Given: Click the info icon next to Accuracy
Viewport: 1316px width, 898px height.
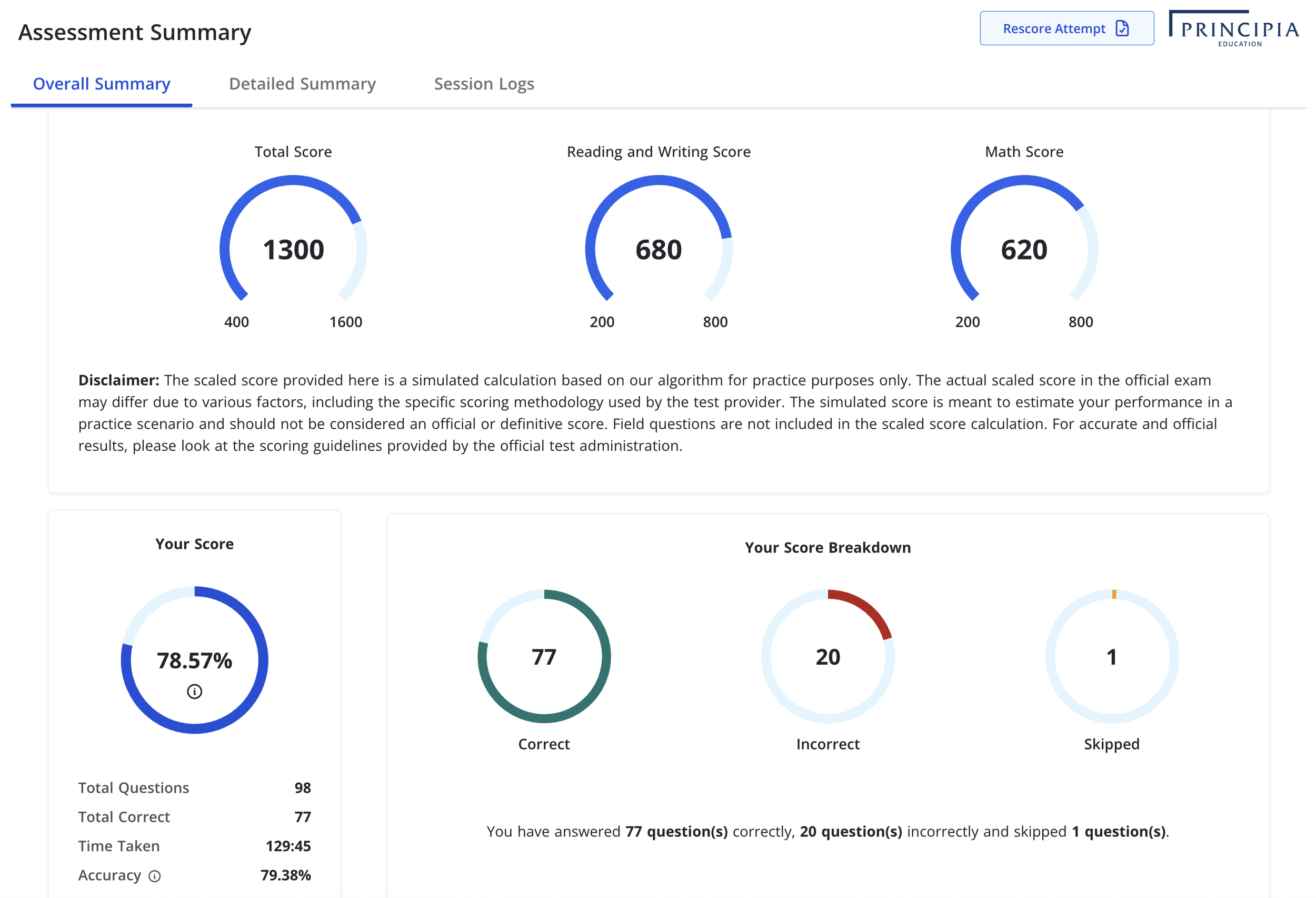Looking at the screenshot, I should [x=155, y=875].
